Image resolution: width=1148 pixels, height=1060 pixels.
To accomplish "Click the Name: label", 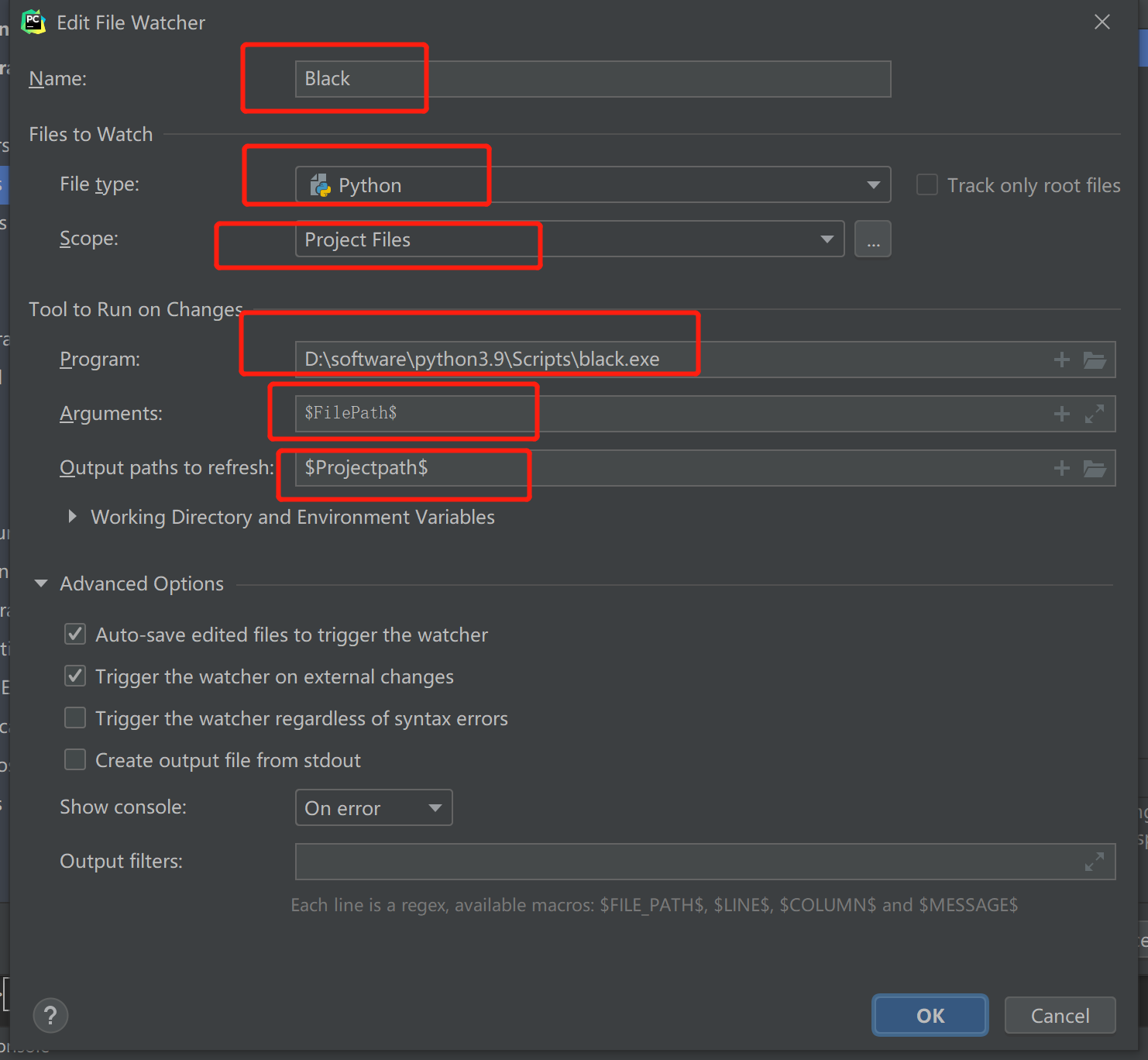I will point(58,79).
